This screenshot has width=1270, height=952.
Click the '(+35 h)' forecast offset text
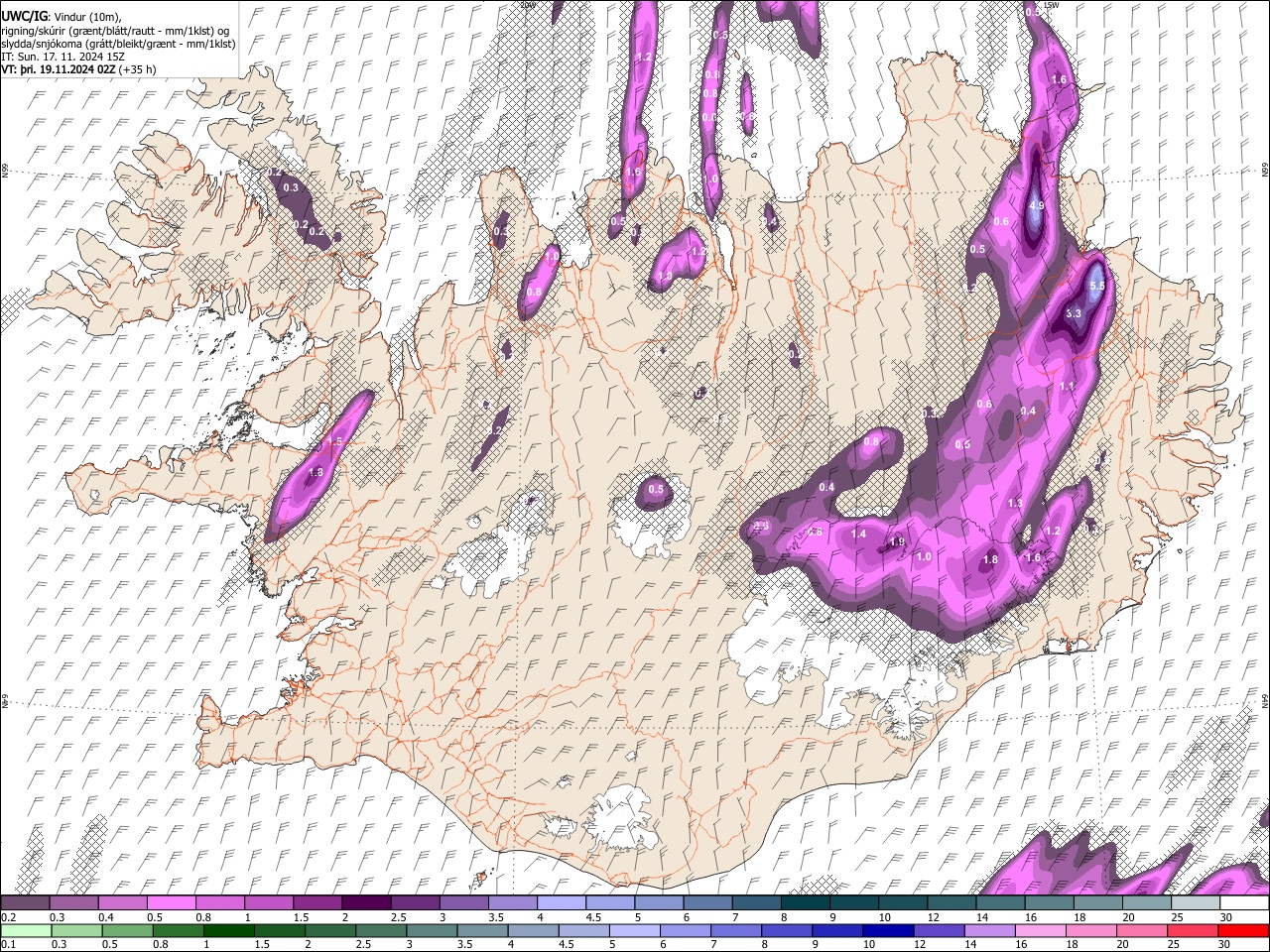[x=136, y=70]
